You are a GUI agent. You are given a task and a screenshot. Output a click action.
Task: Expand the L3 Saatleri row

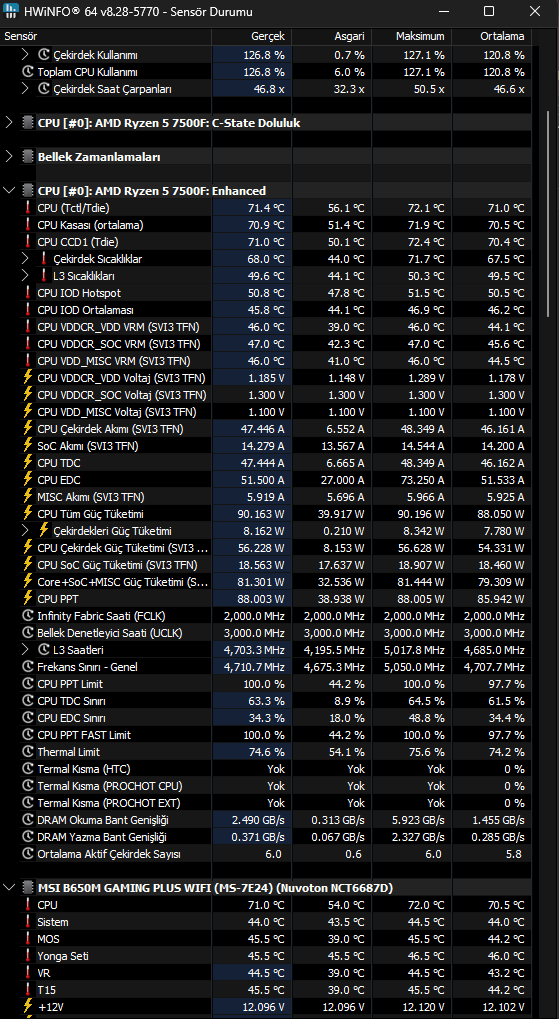coord(25,649)
